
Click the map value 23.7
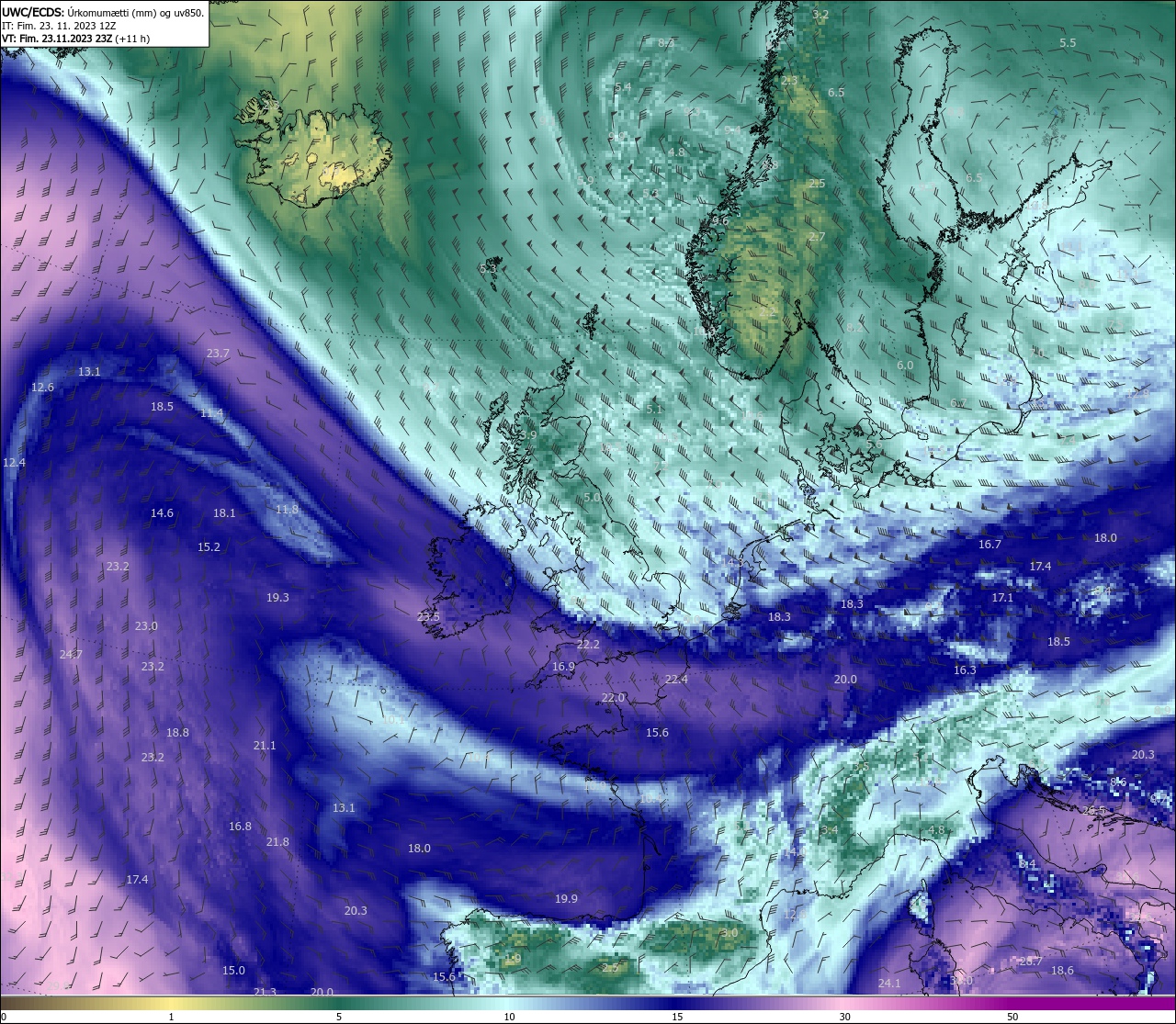[218, 354]
